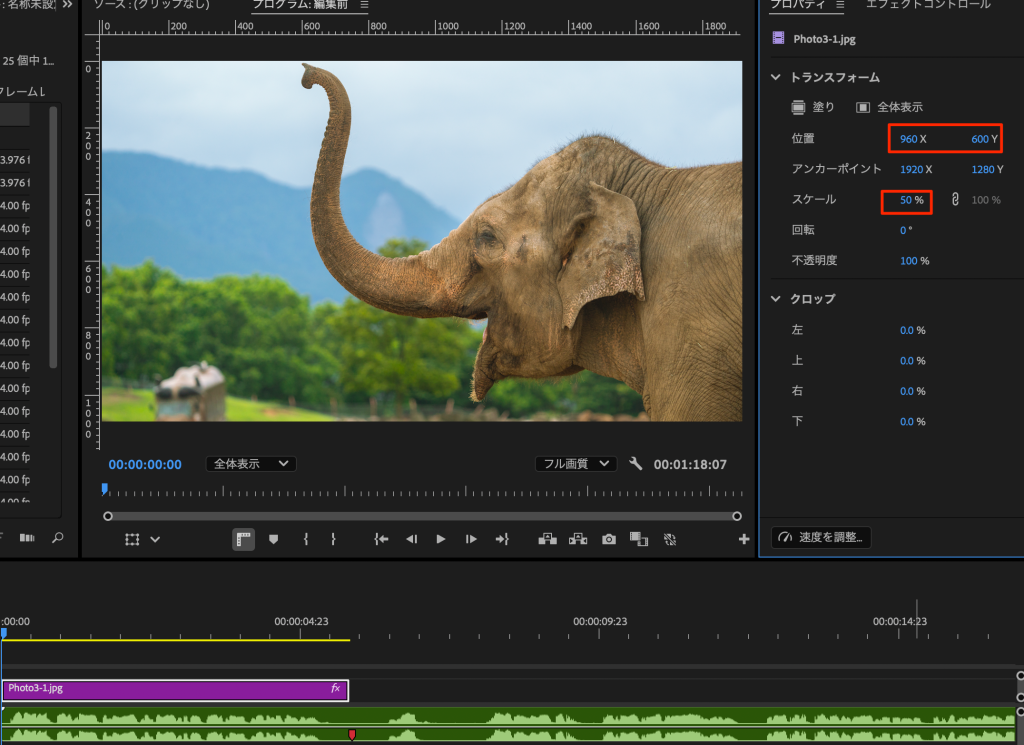Viewport: 1024px width, 745px height.
Task: Click the Lift button icon
Action: point(547,539)
